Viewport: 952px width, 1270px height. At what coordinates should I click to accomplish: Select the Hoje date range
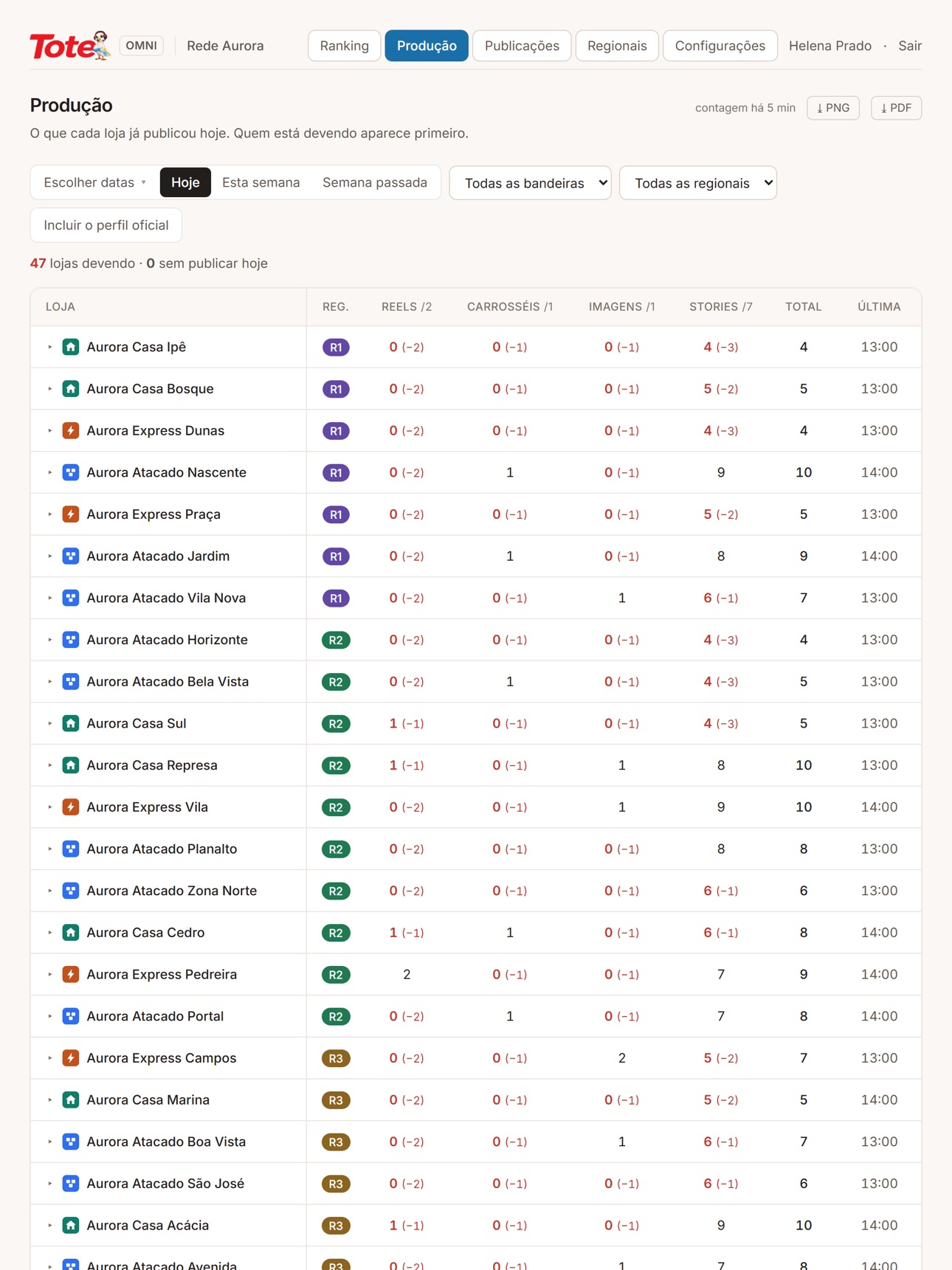(x=185, y=182)
